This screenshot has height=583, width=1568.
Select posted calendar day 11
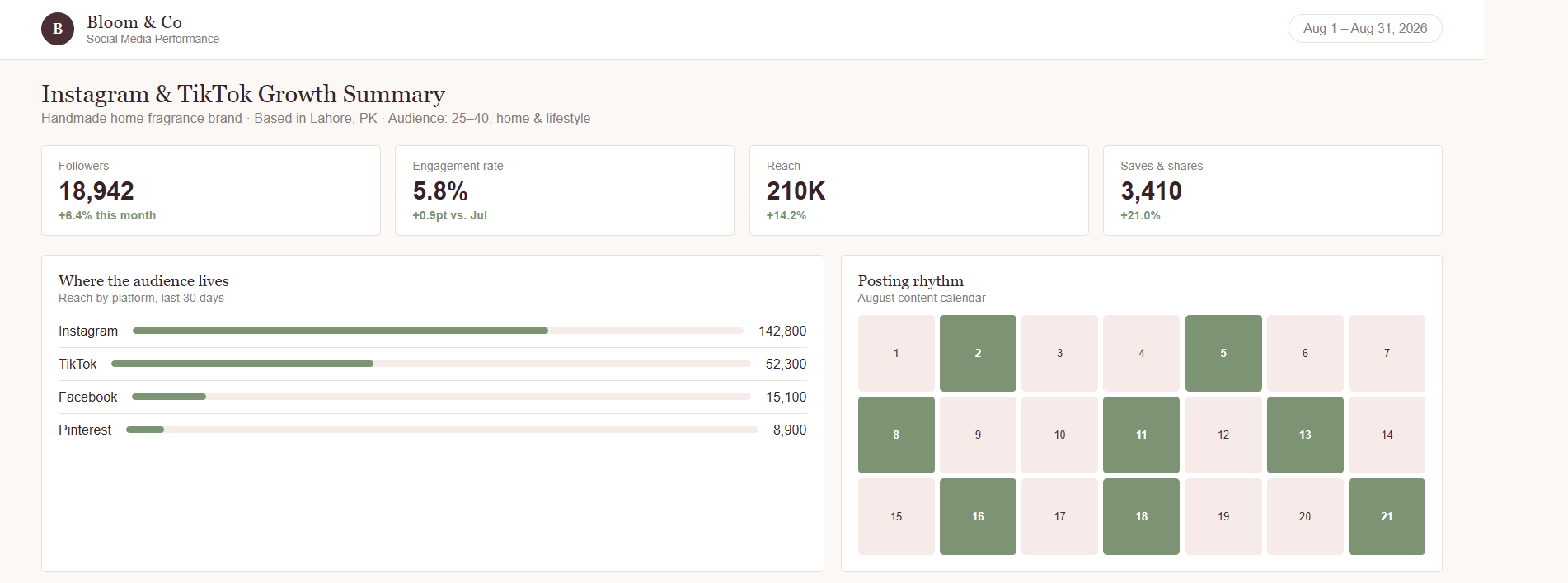coord(1142,435)
